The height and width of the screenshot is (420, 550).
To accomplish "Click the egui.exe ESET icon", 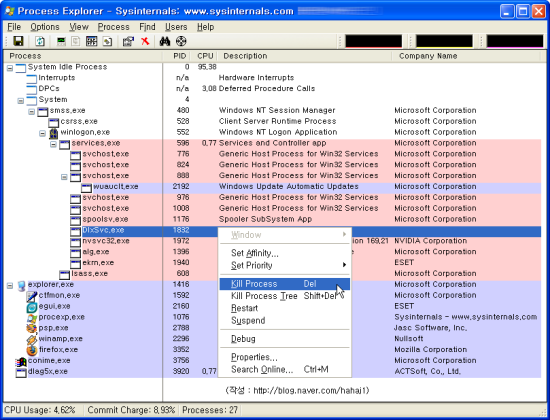I will (32, 307).
